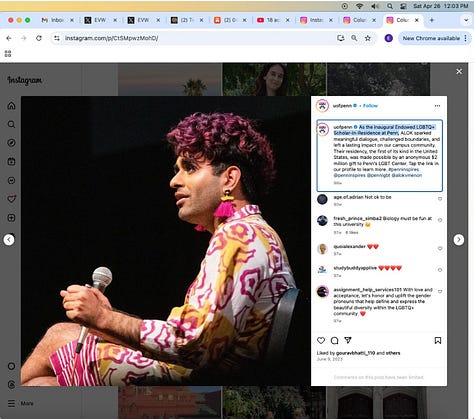Save the post with bookmark icon

coord(438,340)
